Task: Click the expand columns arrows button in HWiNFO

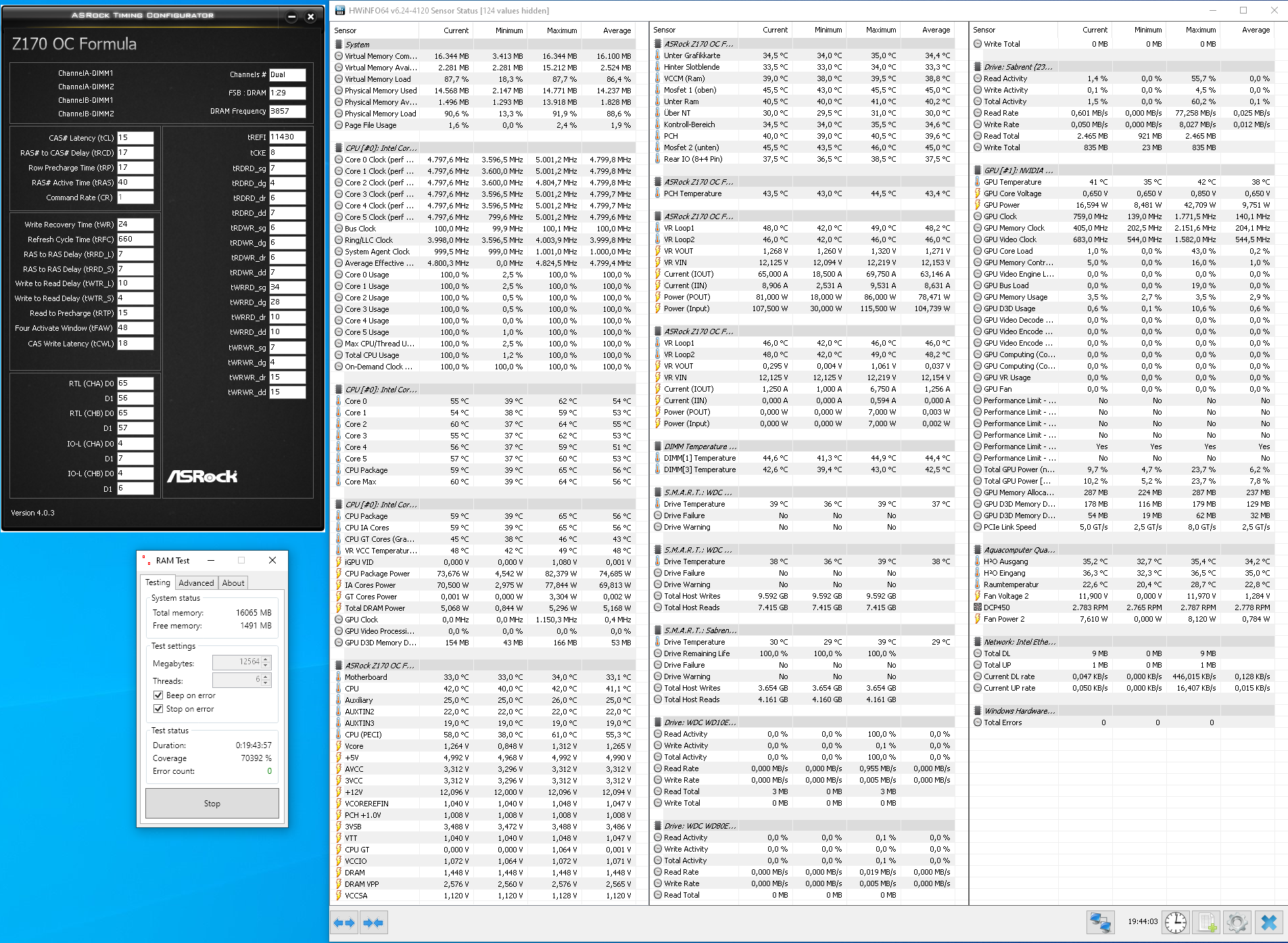Action: (345, 923)
